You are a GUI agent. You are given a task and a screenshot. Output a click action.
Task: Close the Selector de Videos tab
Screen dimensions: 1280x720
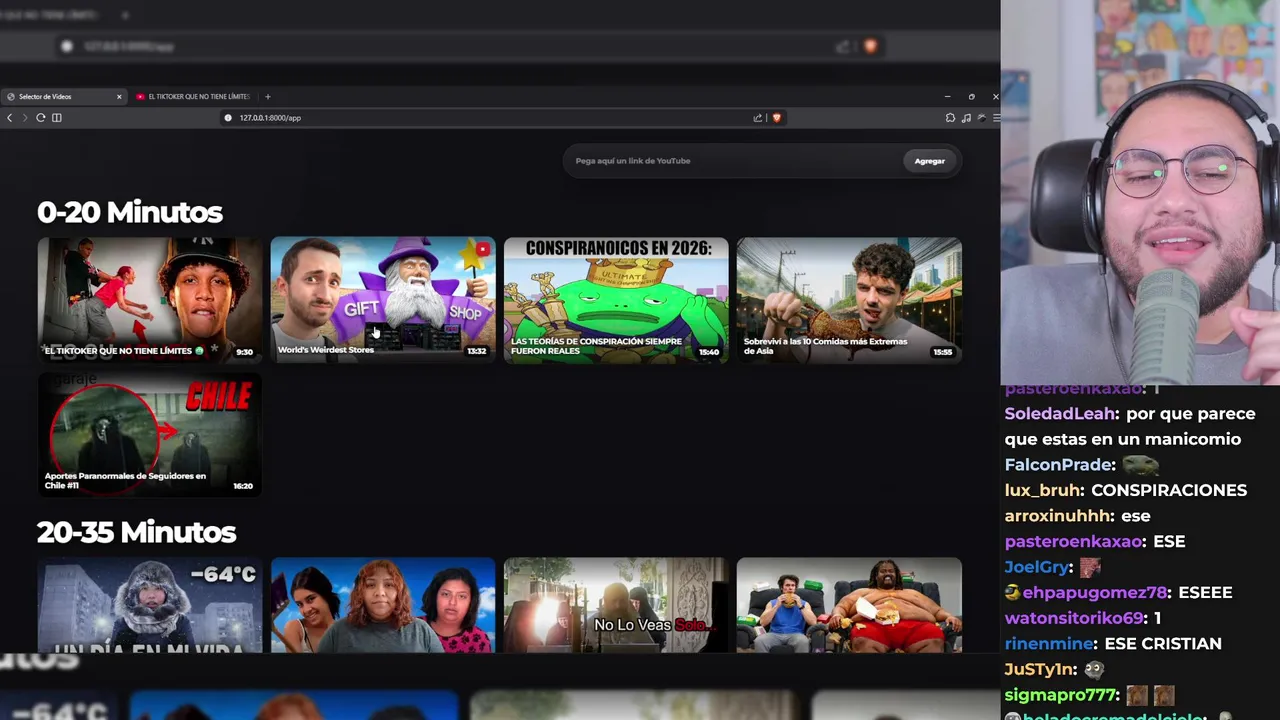tap(119, 97)
